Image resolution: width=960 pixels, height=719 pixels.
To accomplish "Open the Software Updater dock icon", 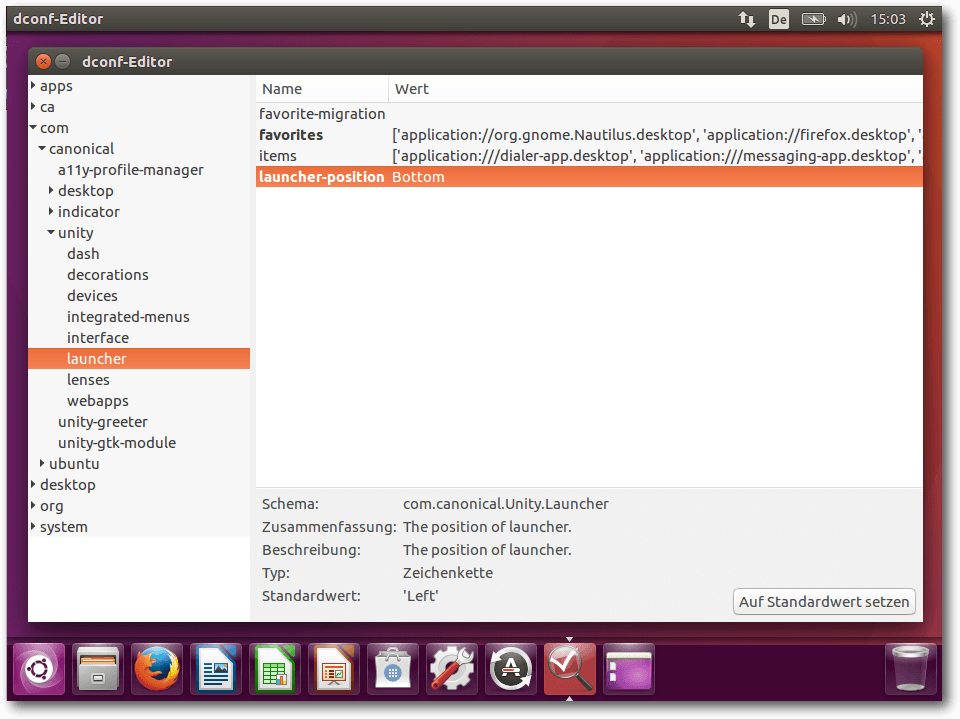I will click(x=511, y=669).
